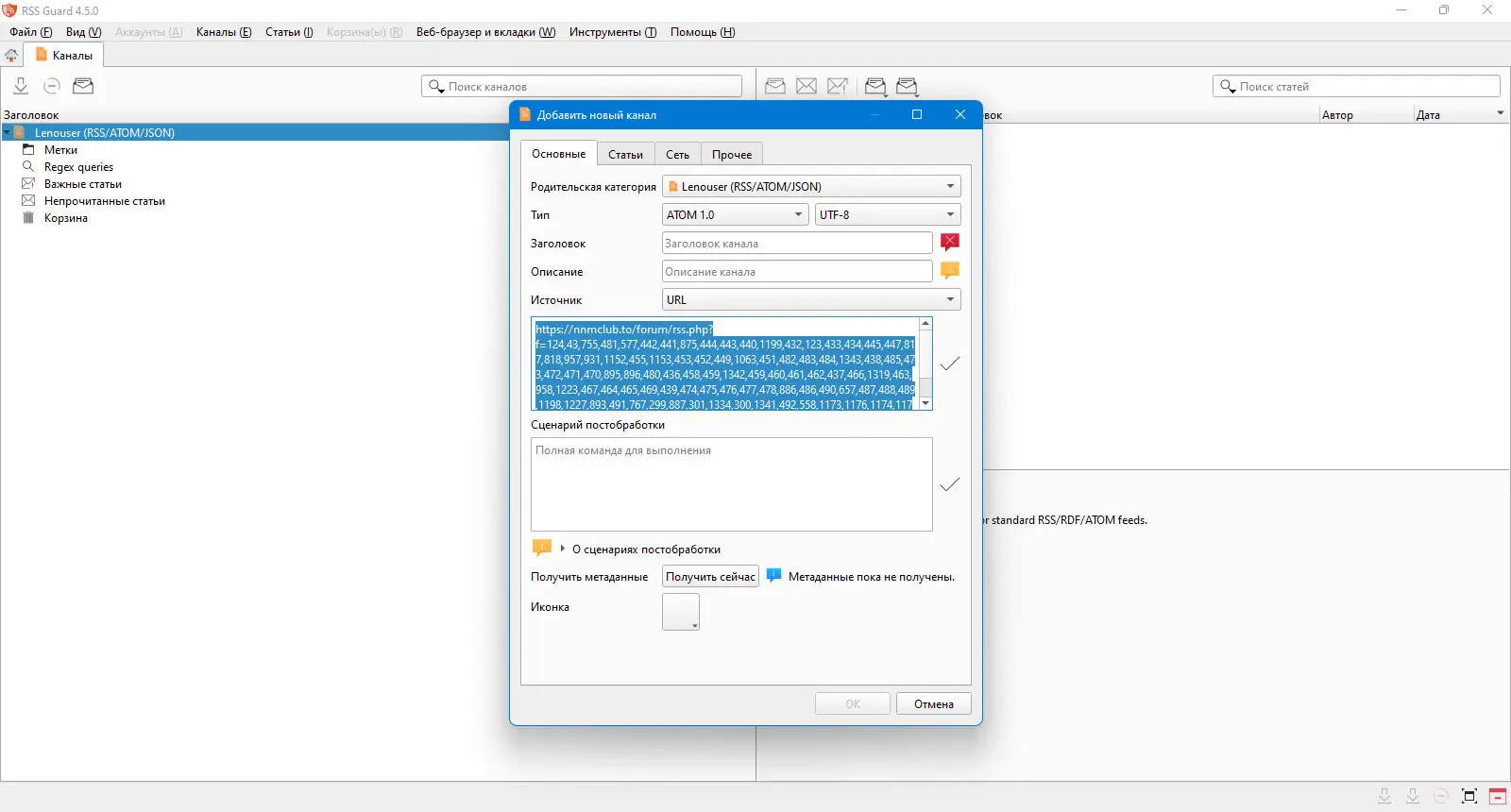Screen dimensions: 1511x812
Task: Click the URL box scrollbar down arrow
Action: (x=925, y=403)
